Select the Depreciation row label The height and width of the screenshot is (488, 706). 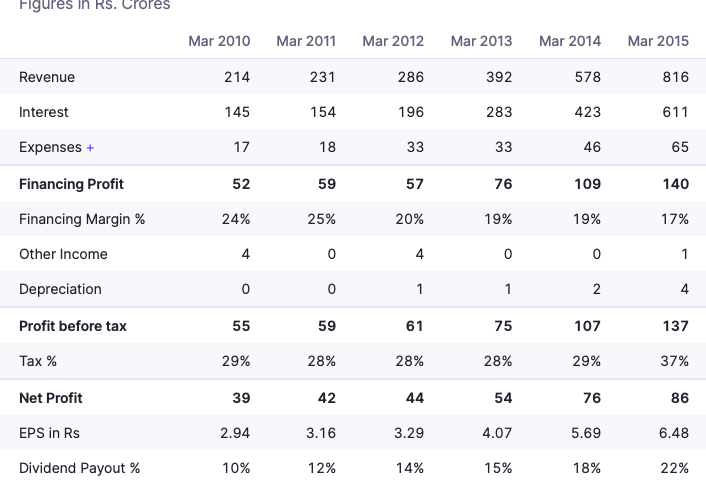coord(60,289)
